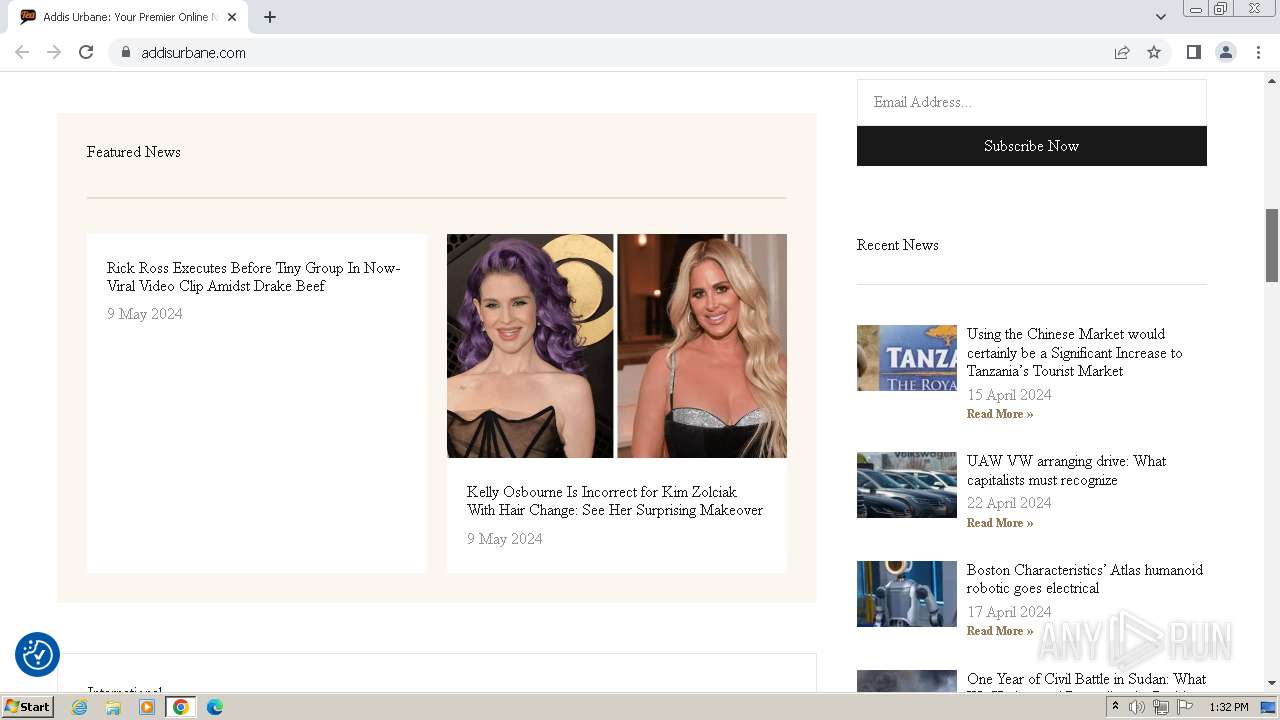The height and width of the screenshot is (720, 1280).
Task: Click the Recent News heading
Action: [897, 245]
